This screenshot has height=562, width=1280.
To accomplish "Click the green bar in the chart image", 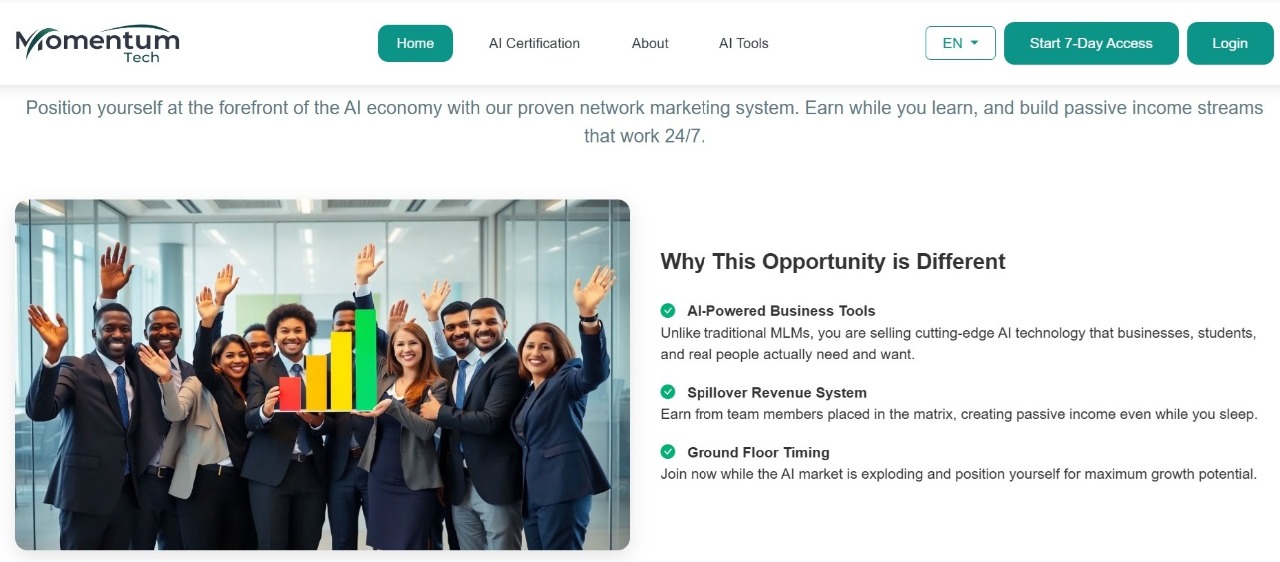I will (x=365, y=360).
